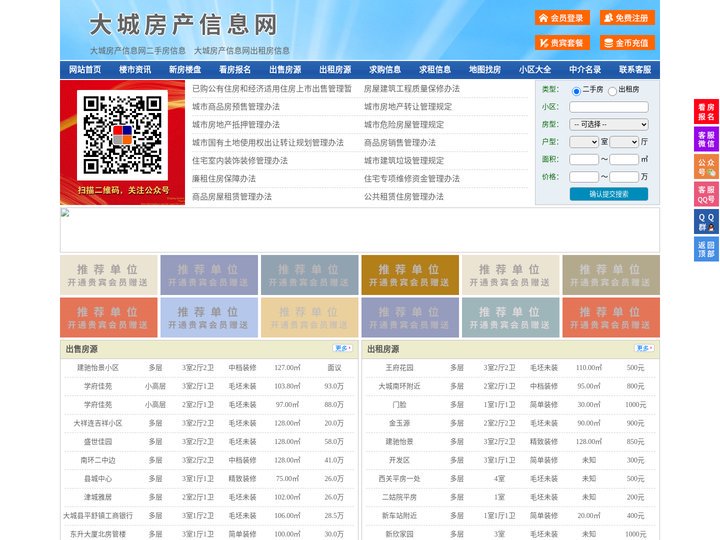720x540 pixels.
Task: Click 更多 in 出售房源 panel header
Action: pyautogui.click(x=343, y=349)
